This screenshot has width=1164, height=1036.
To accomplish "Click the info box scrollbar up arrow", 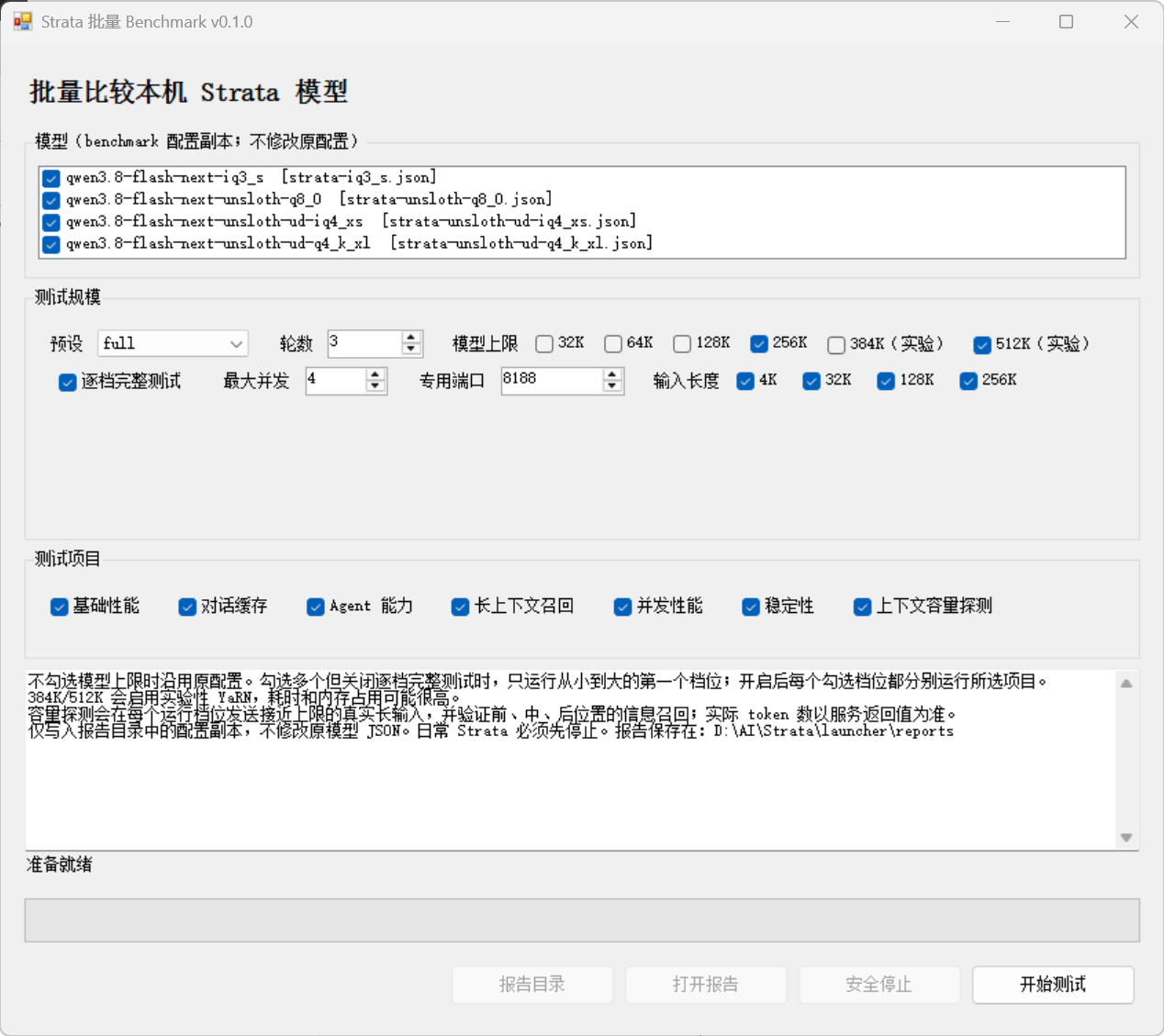I will [x=1126, y=684].
